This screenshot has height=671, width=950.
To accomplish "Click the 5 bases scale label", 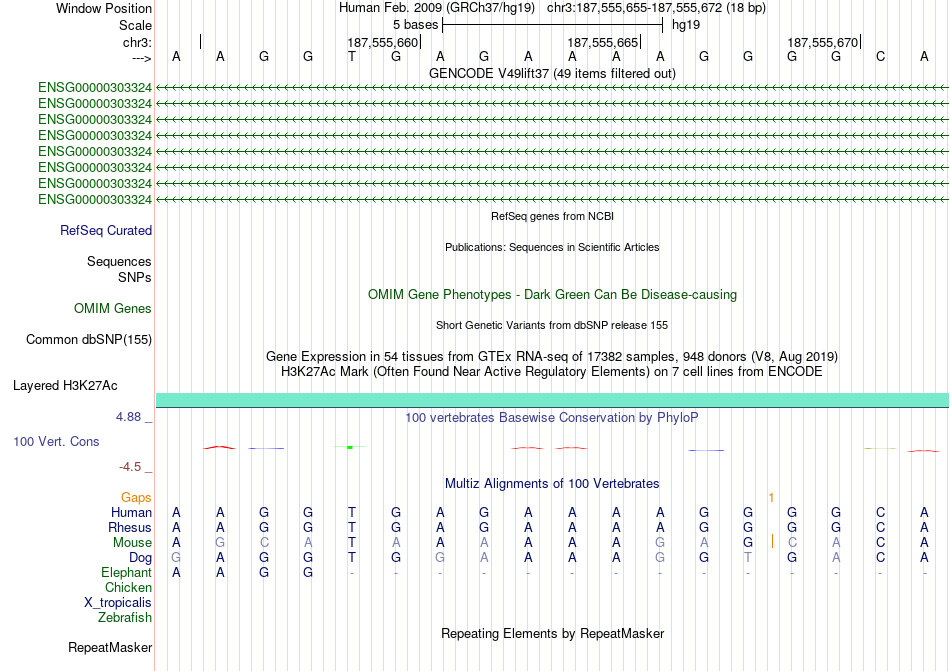I will [x=415, y=25].
